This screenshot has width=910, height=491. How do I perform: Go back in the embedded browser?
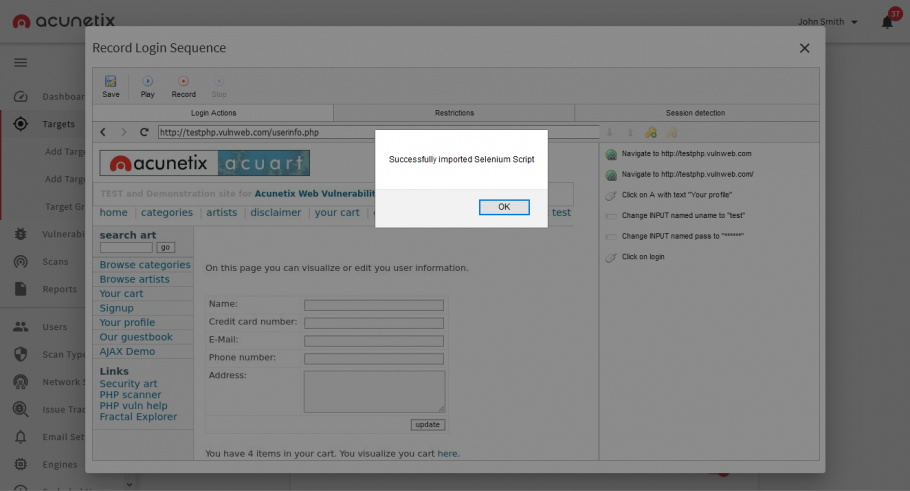pos(103,132)
